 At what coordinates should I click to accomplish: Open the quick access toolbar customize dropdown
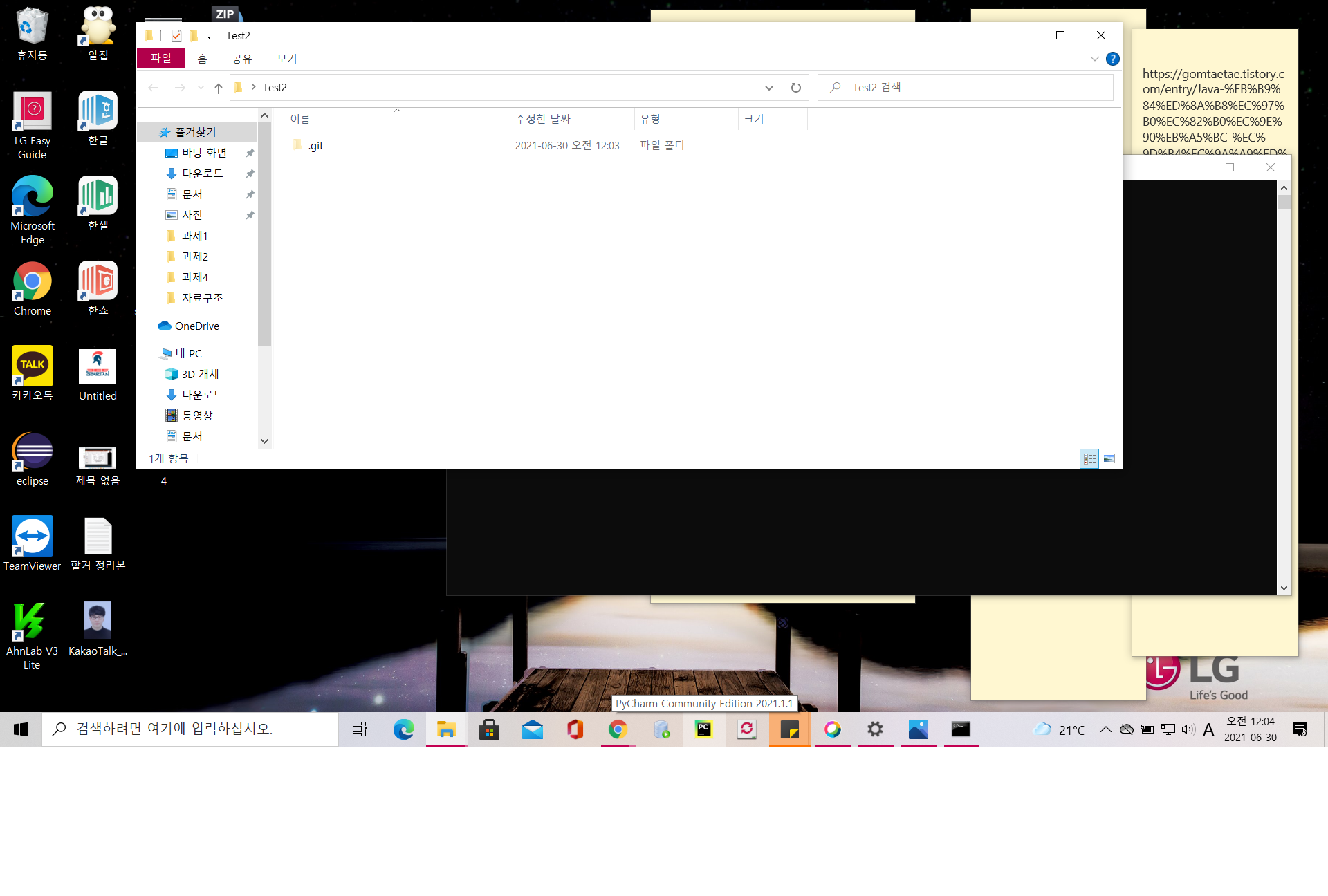pos(209,37)
